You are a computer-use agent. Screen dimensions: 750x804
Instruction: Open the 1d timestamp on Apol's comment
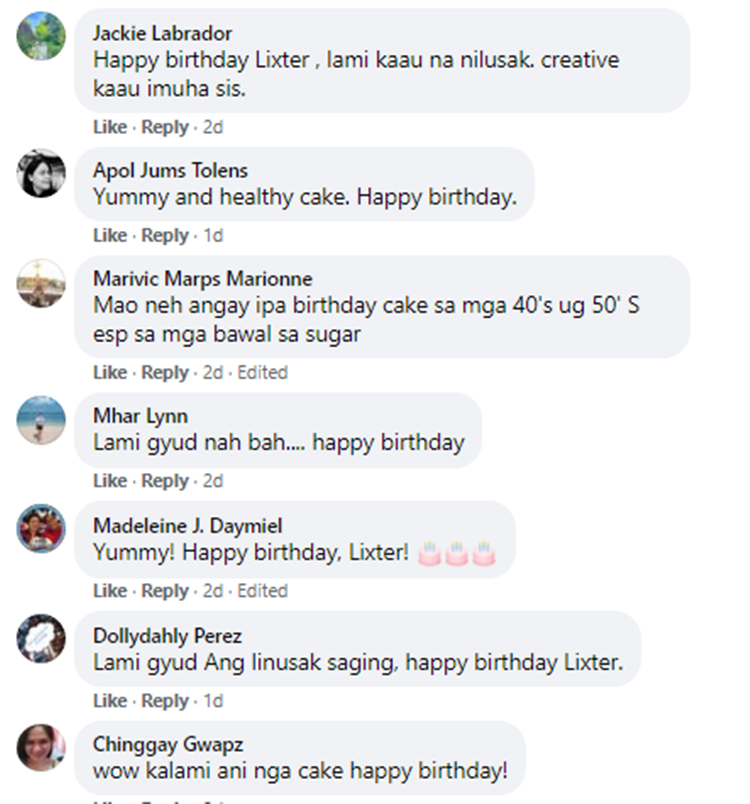coord(213,236)
